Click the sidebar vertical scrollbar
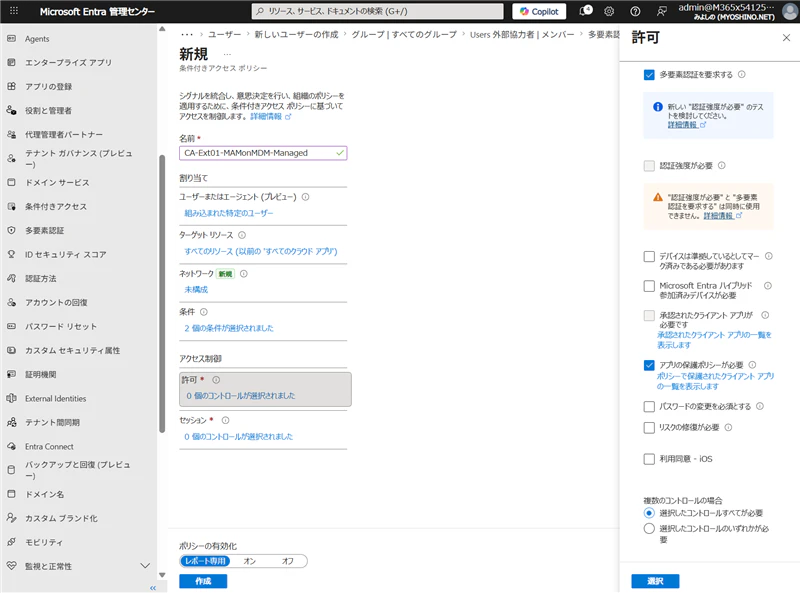This screenshot has height=593, width=800. pos(162,293)
